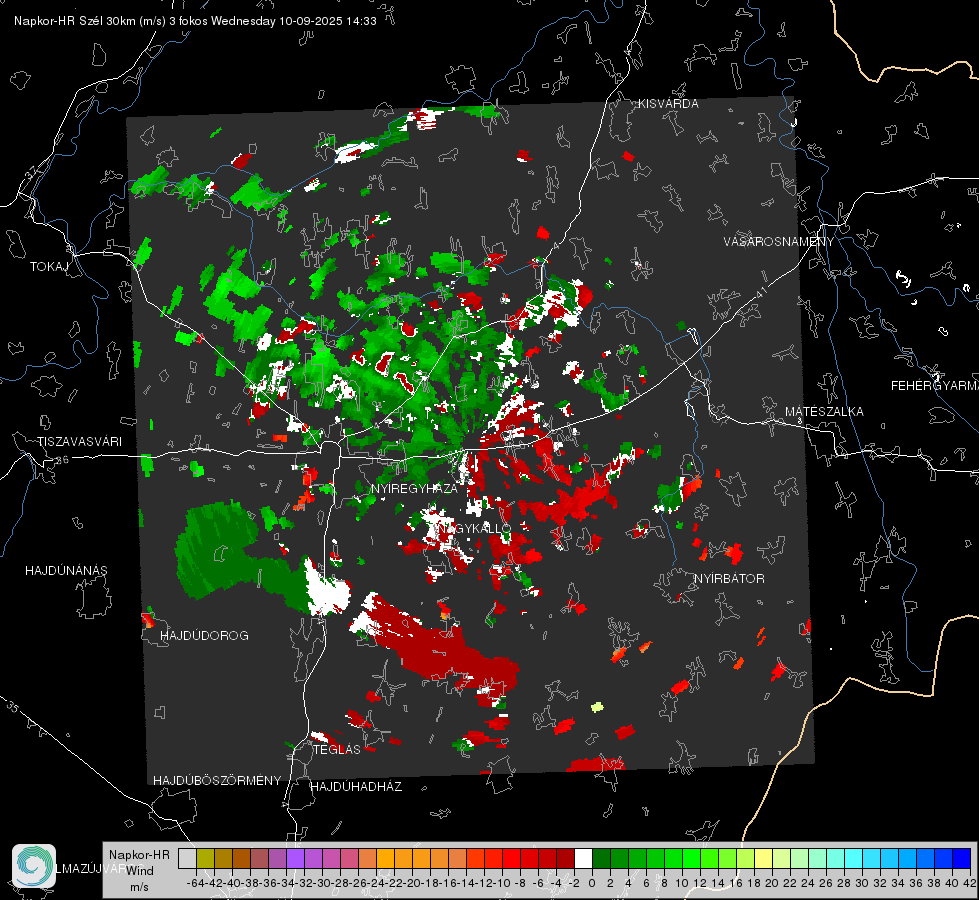The height and width of the screenshot is (900, 979).
Task: Click the VÁSÁROSNAMÉNY label
Action: [x=779, y=242]
